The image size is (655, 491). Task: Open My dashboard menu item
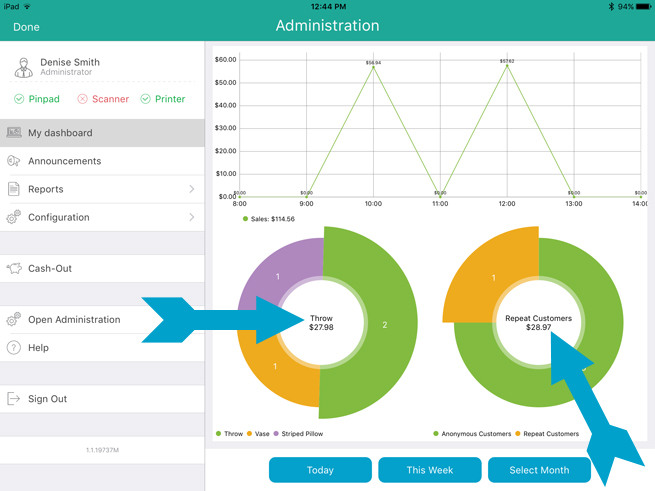point(102,133)
